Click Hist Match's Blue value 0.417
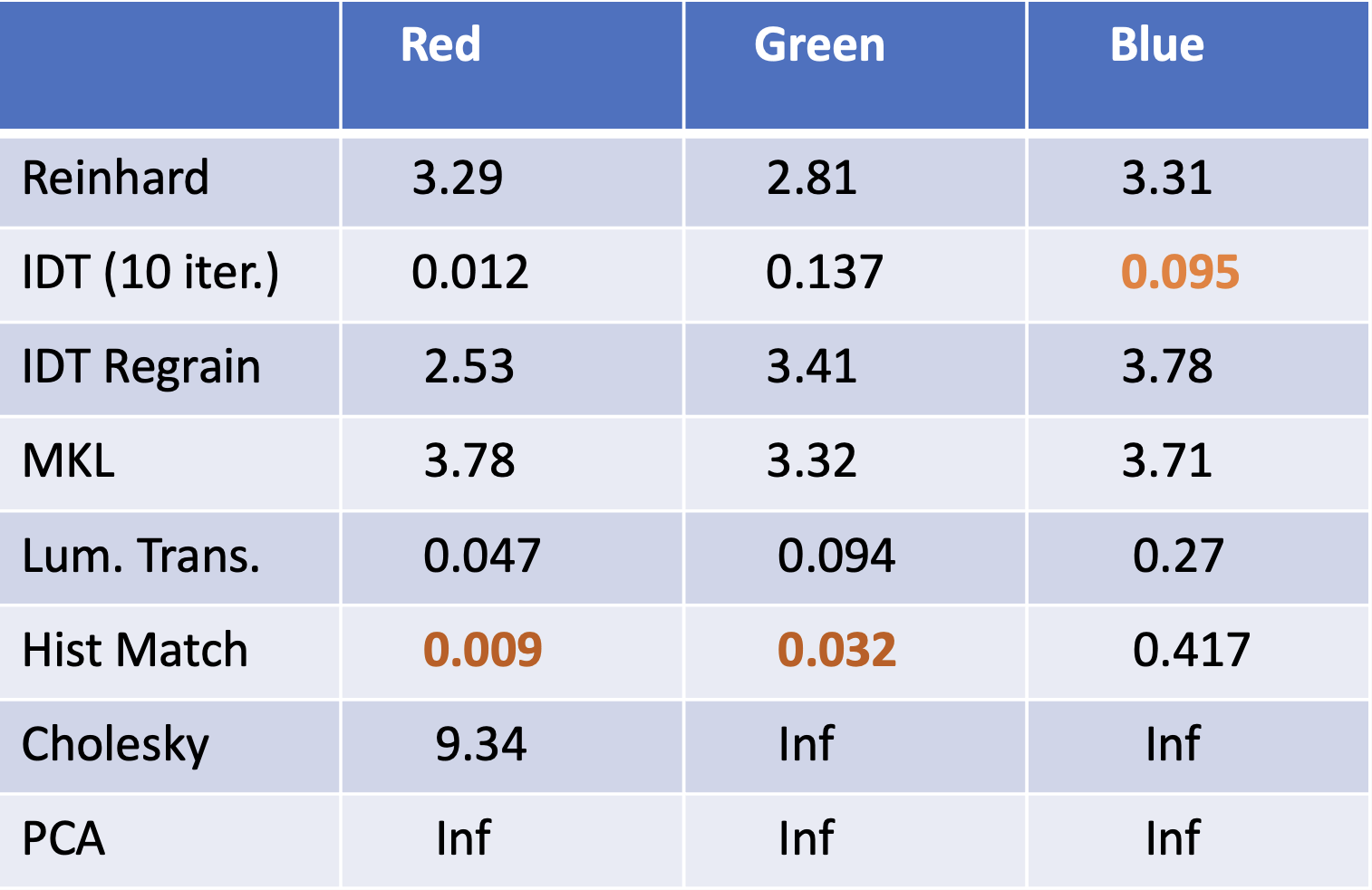Image resolution: width=1372 pixels, height=890 pixels. coord(1191,650)
